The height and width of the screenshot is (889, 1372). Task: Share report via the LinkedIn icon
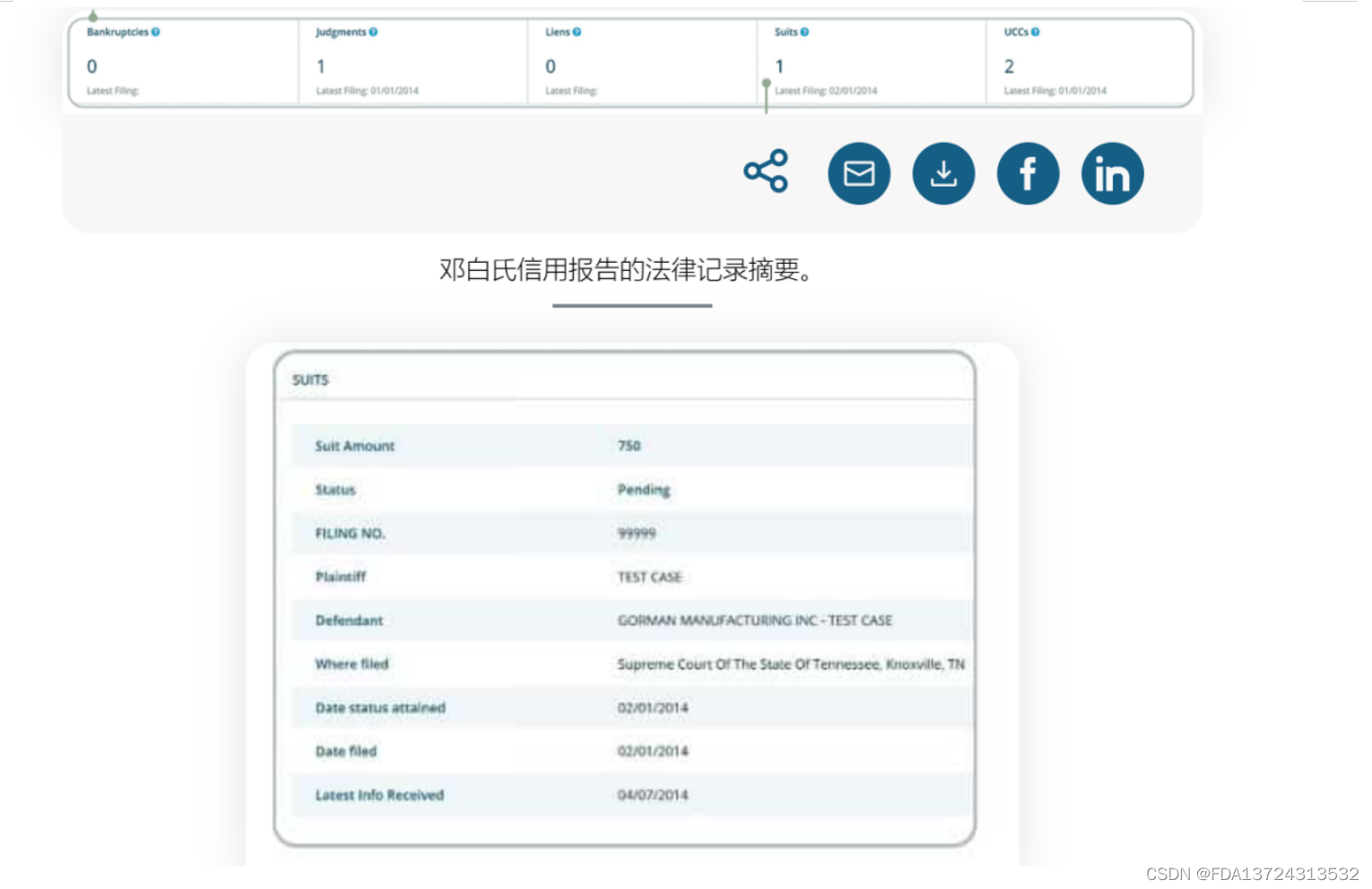click(1112, 173)
